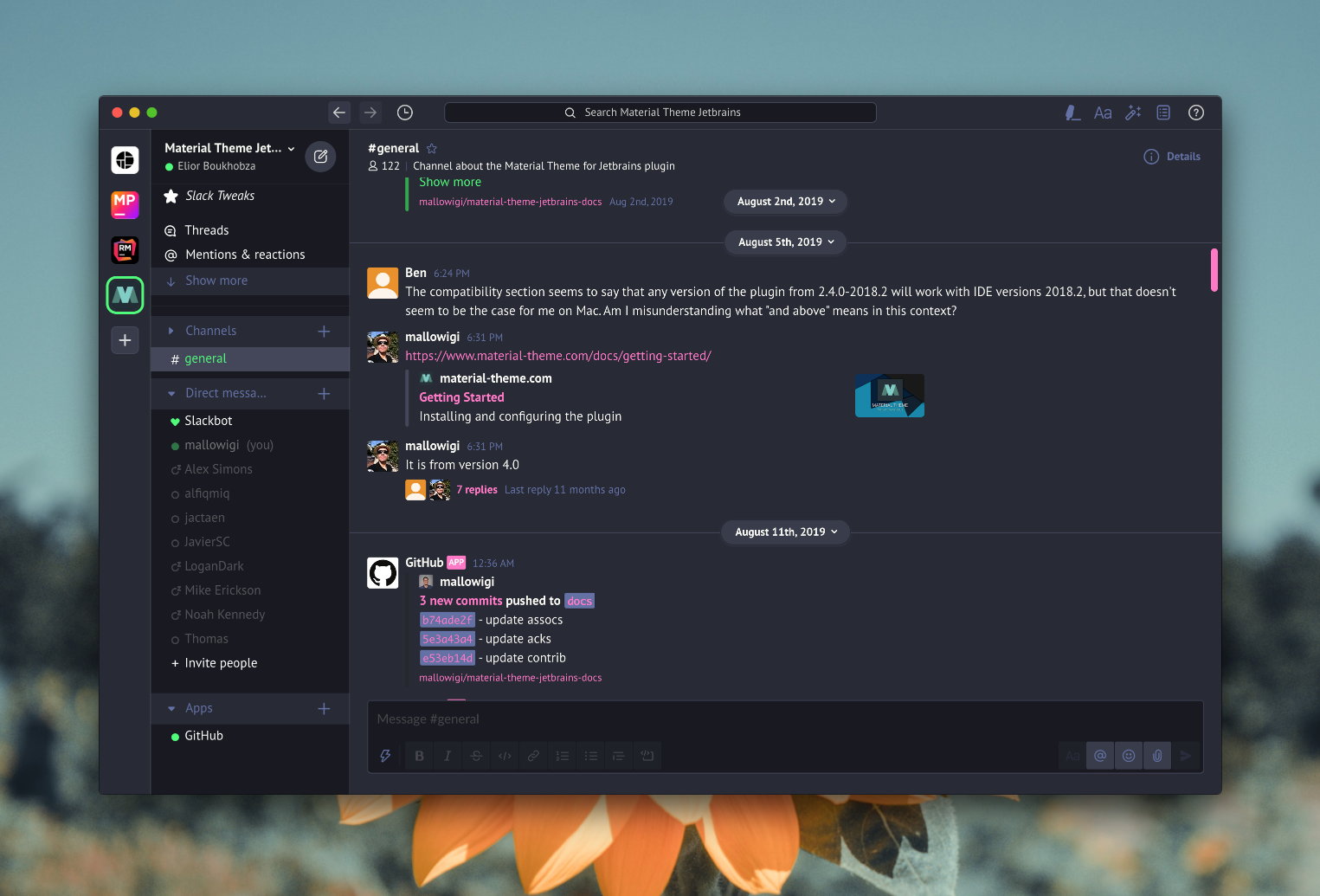Hide formatting with Aa button in composer

point(1072,756)
